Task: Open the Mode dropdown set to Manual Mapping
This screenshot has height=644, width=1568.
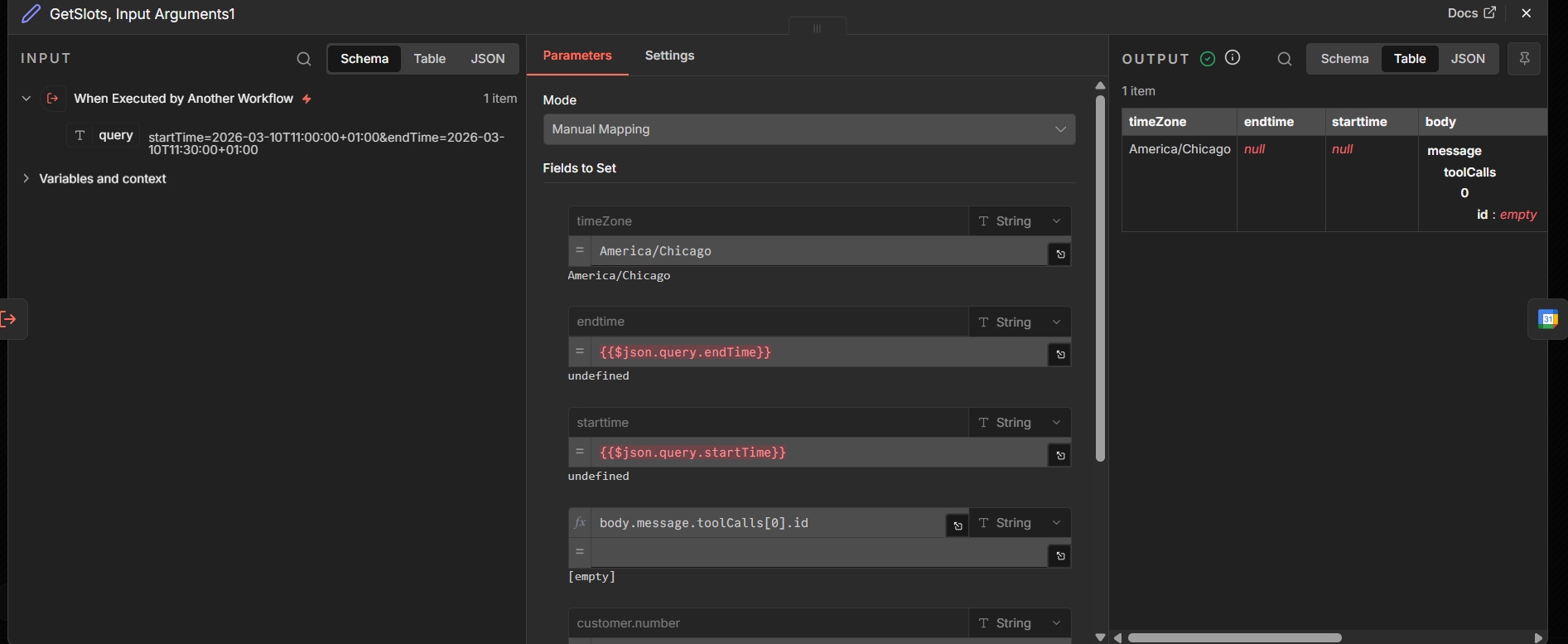Action: pos(808,129)
